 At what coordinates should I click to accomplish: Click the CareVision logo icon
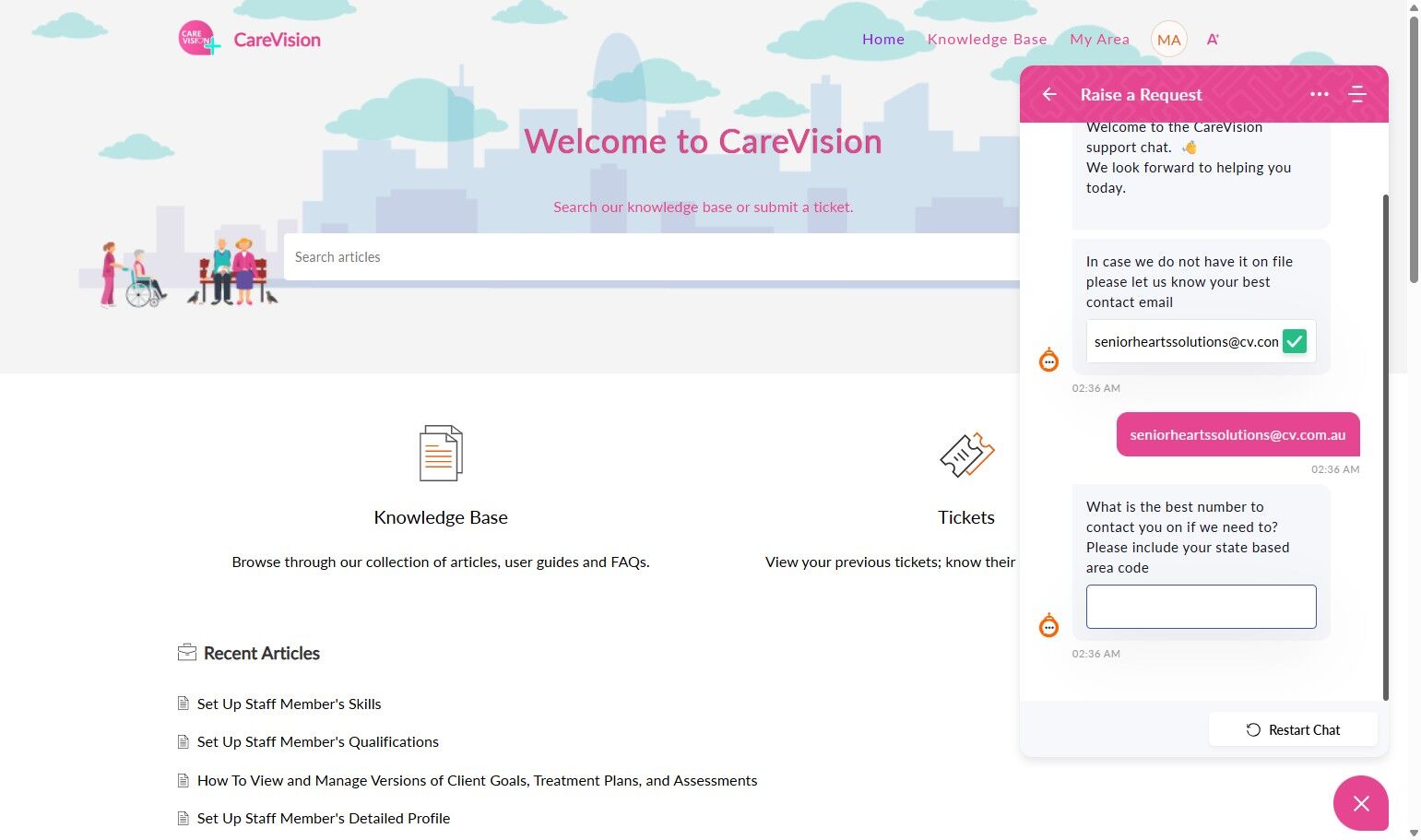(x=199, y=39)
